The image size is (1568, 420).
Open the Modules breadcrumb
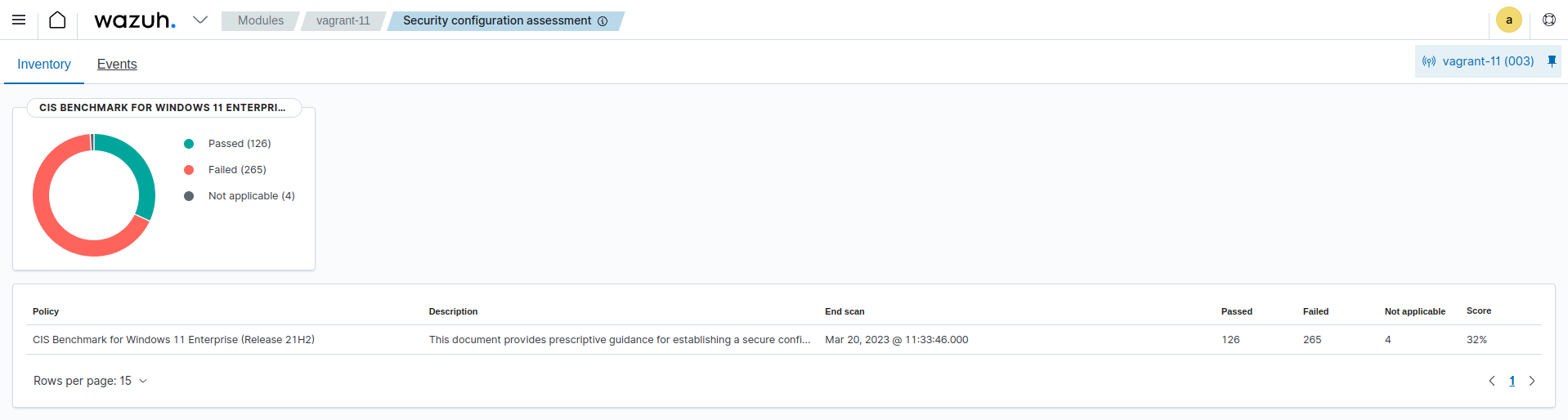[x=261, y=20]
